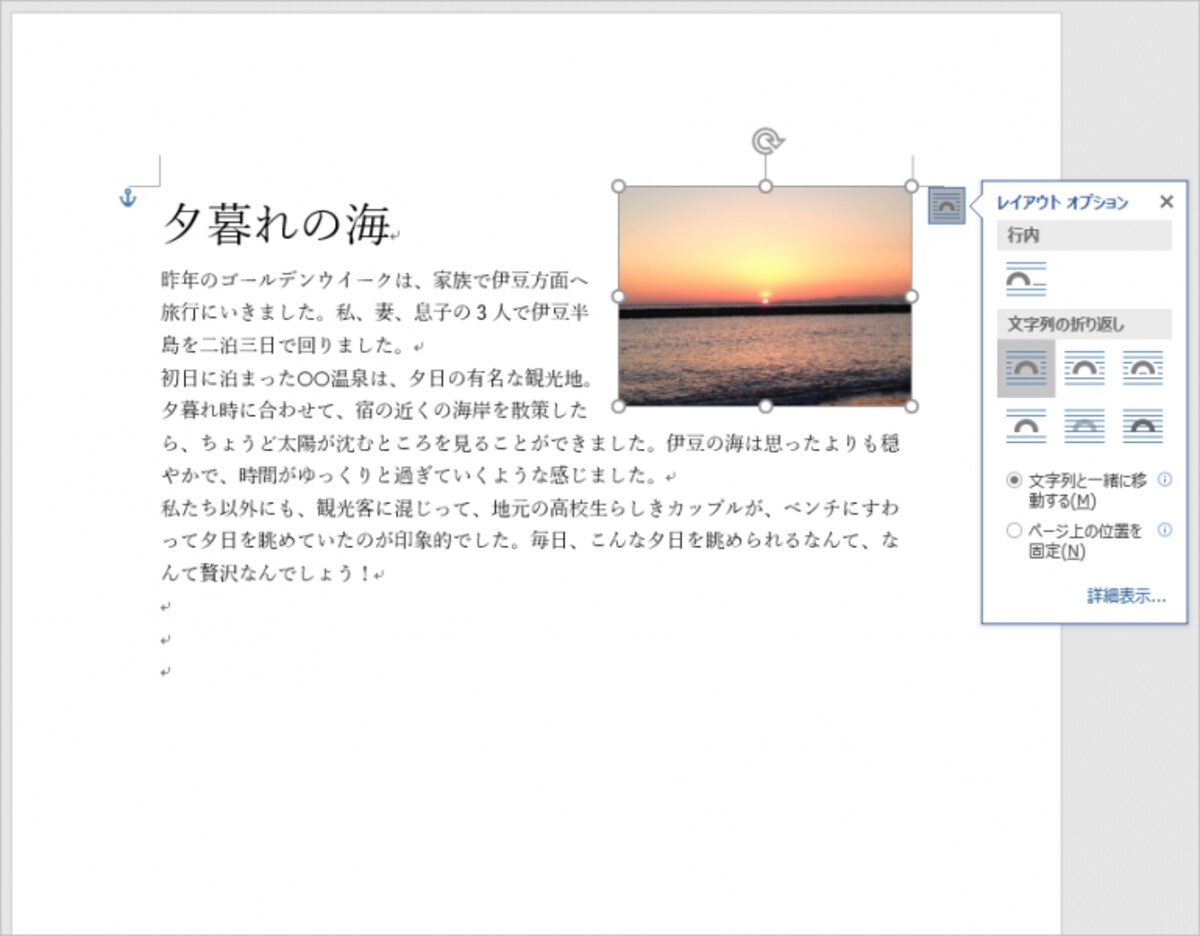Click the レイアウト オプション panel title

1062,203
